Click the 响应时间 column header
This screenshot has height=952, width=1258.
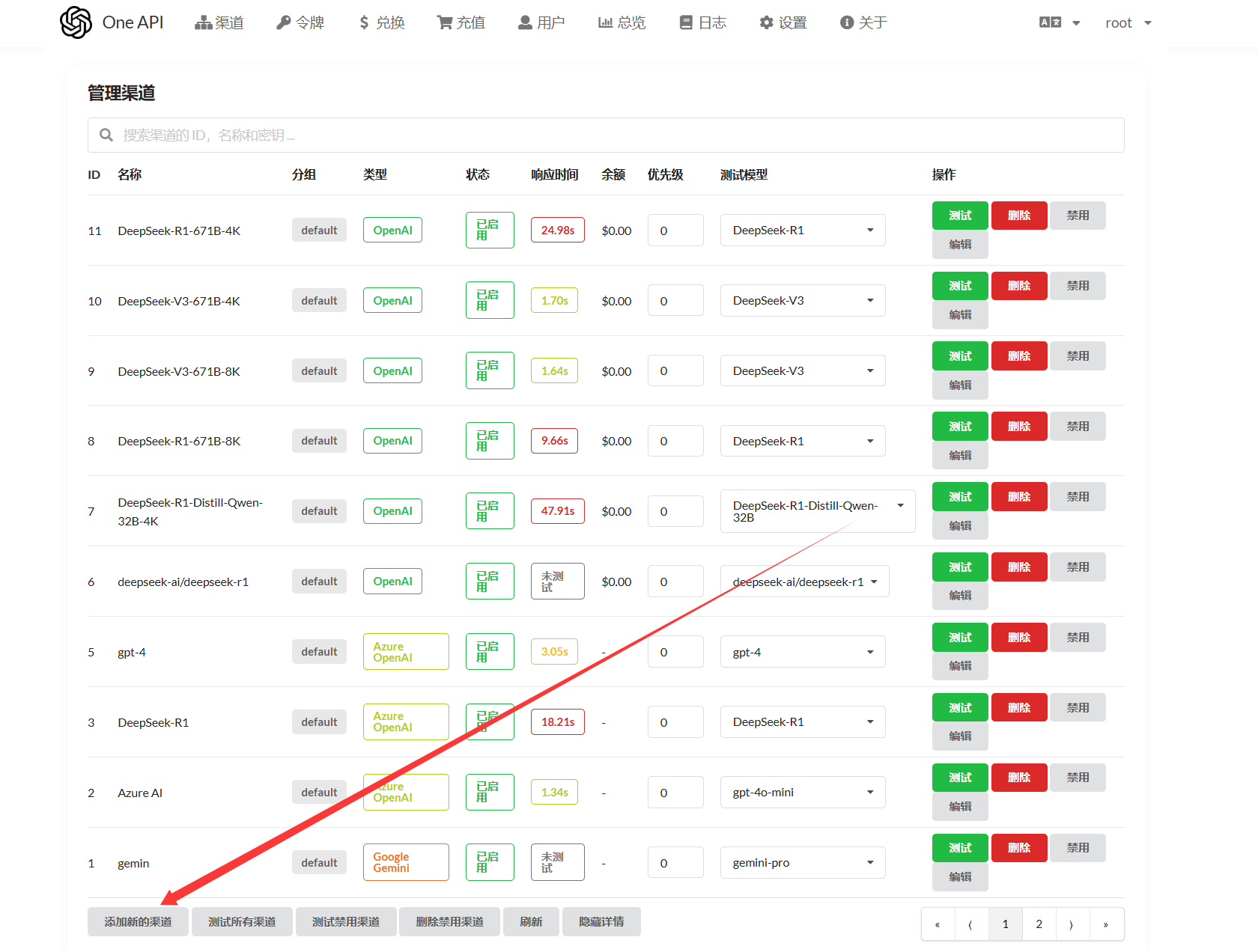(x=555, y=174)
